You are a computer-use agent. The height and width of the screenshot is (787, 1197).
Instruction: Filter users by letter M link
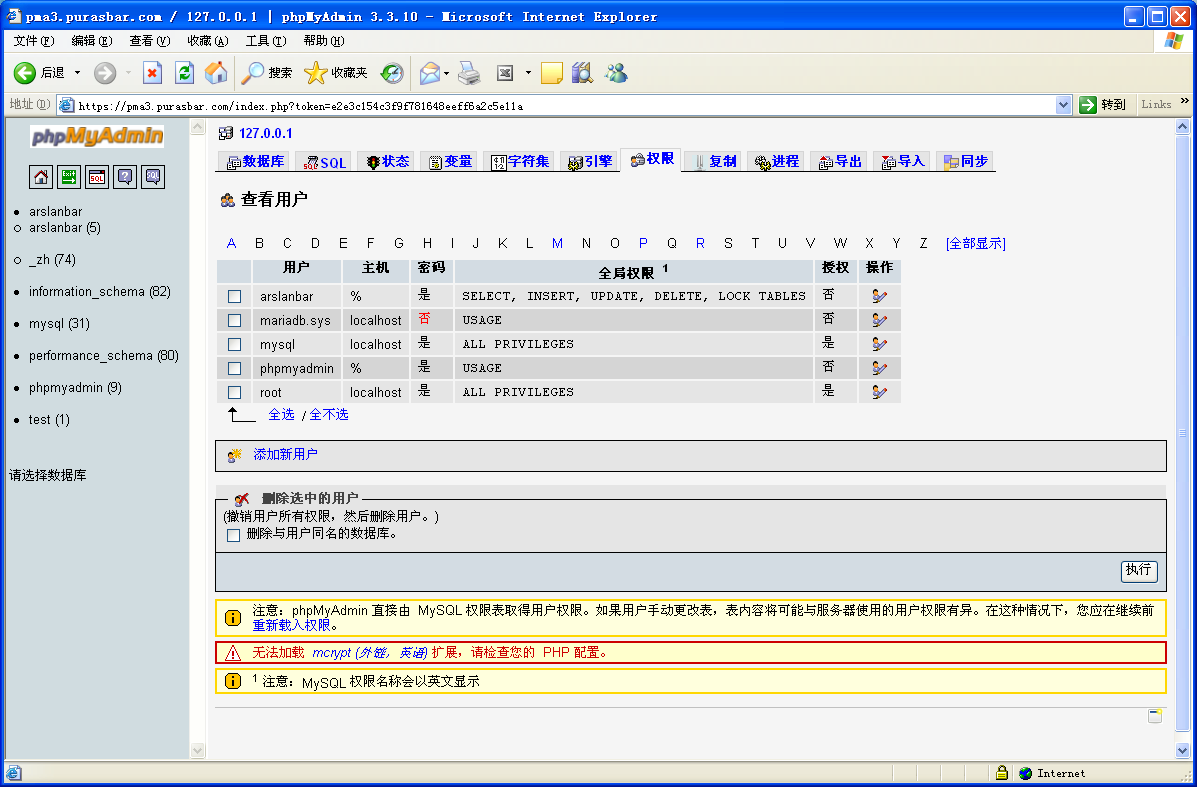click(x=557, y=244)
